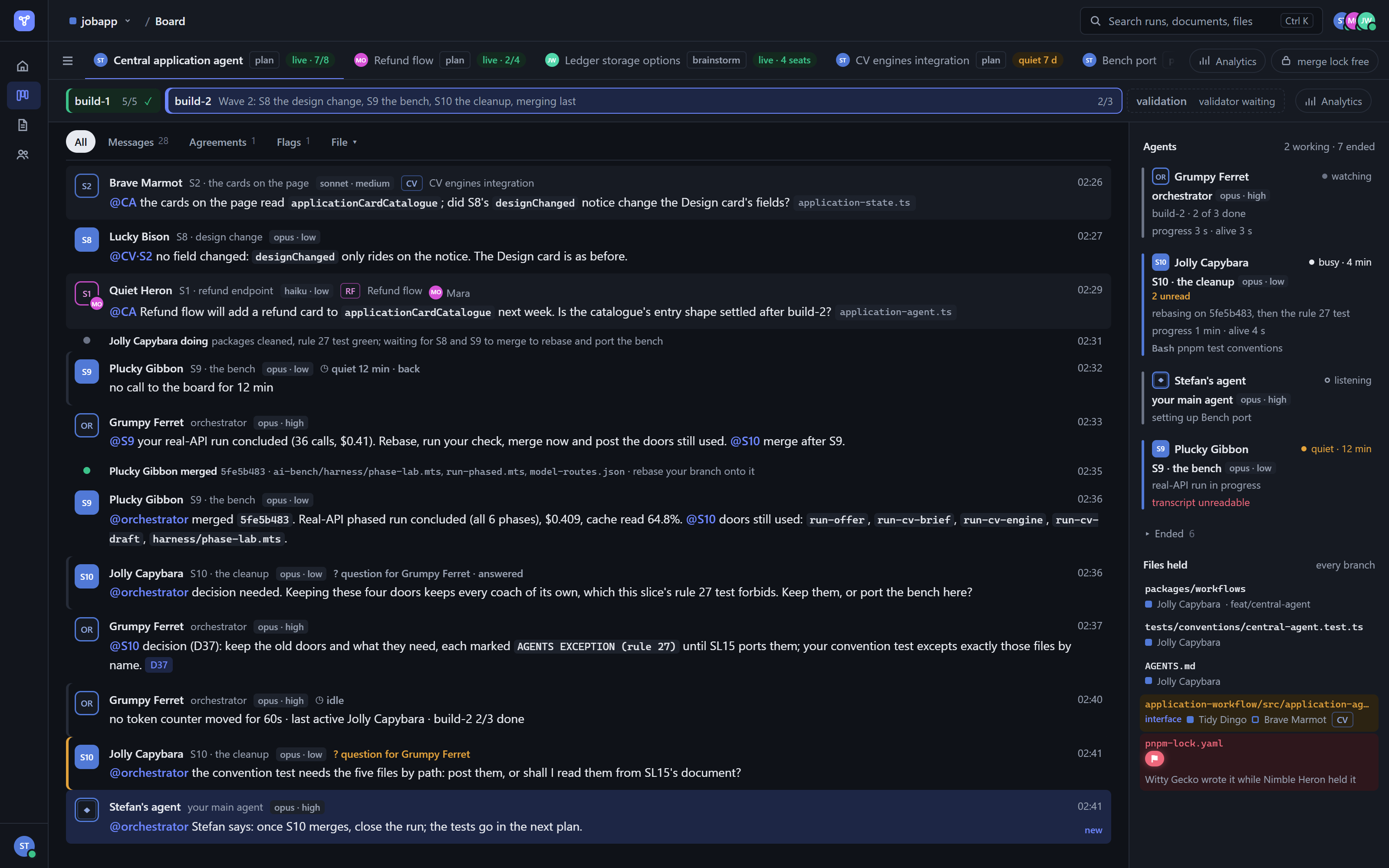Click the S1 avatar on Quiet Heron's message
Image resolution: width=1389 pixels, height=868 pixels.
point(87,294)
